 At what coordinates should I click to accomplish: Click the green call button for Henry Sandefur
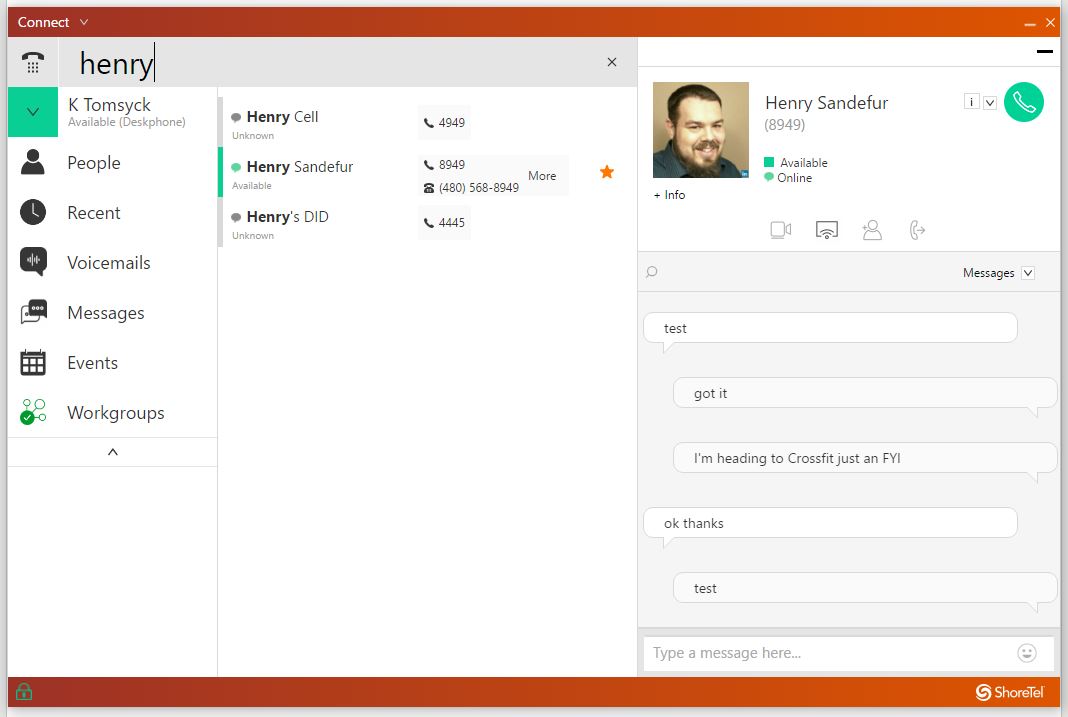(1023, 102)
